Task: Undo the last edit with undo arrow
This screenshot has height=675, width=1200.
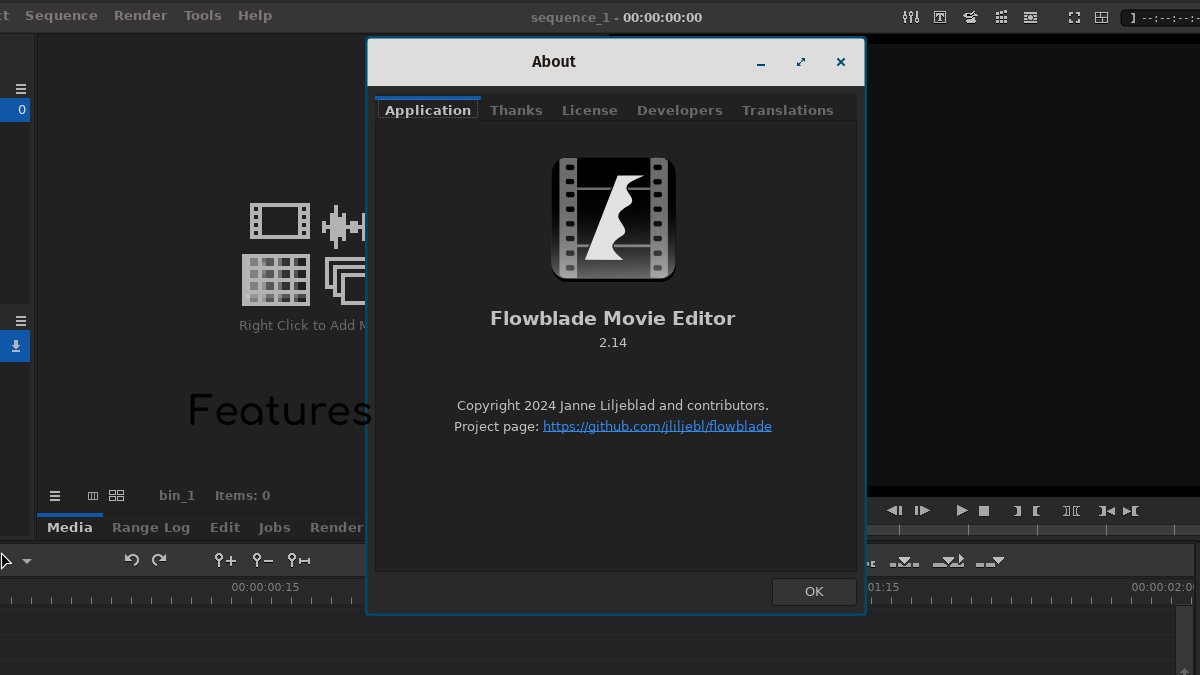Action: click(x=131, y=560)
